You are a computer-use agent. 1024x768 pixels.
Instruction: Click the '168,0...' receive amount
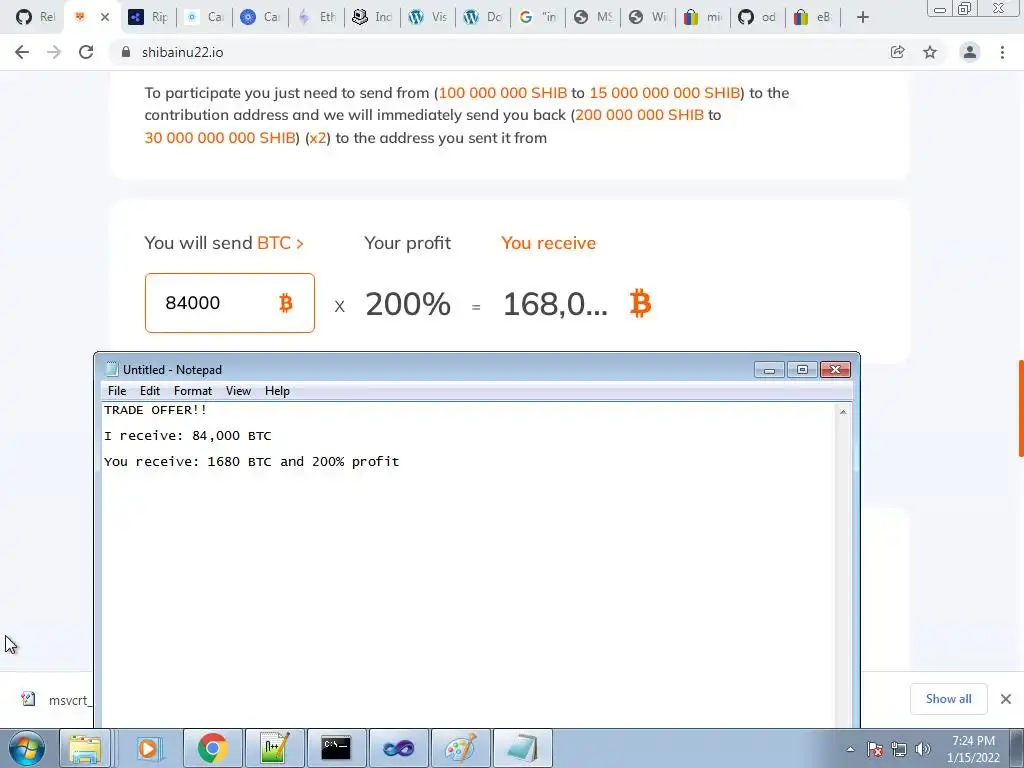tap(555, 304)
